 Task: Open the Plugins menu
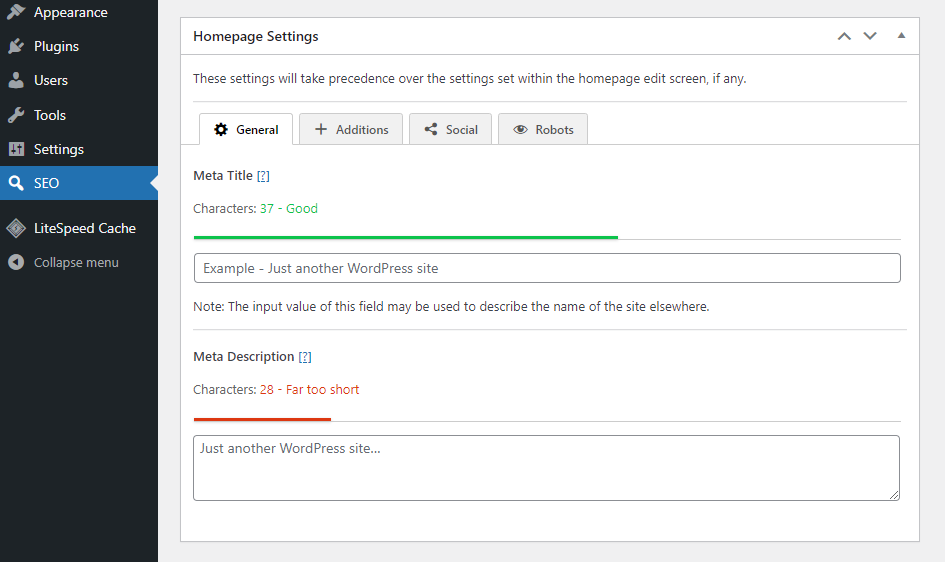79,46
